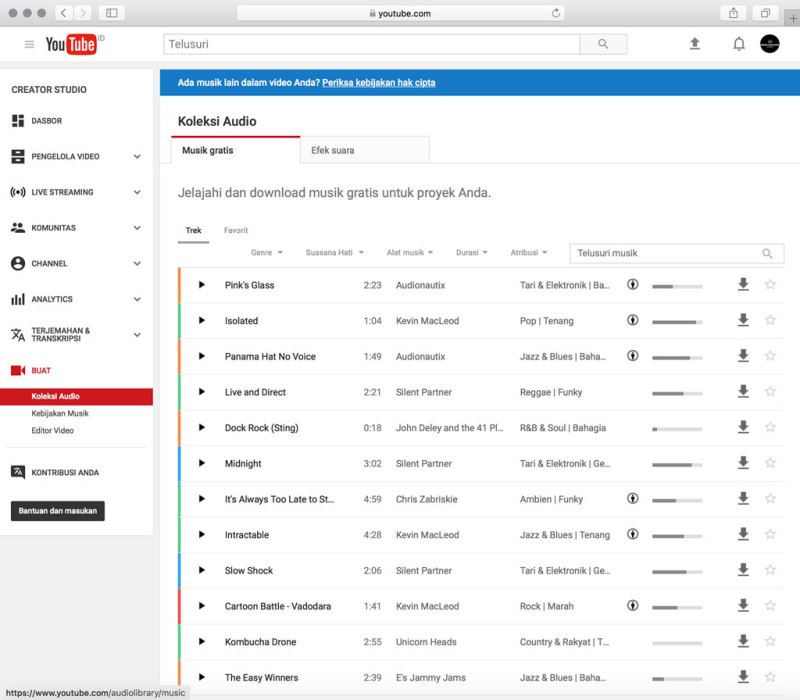The height and width of the screenshot is (700, 800).
Task: Open the notifications bell
Action: pos(741,43)
